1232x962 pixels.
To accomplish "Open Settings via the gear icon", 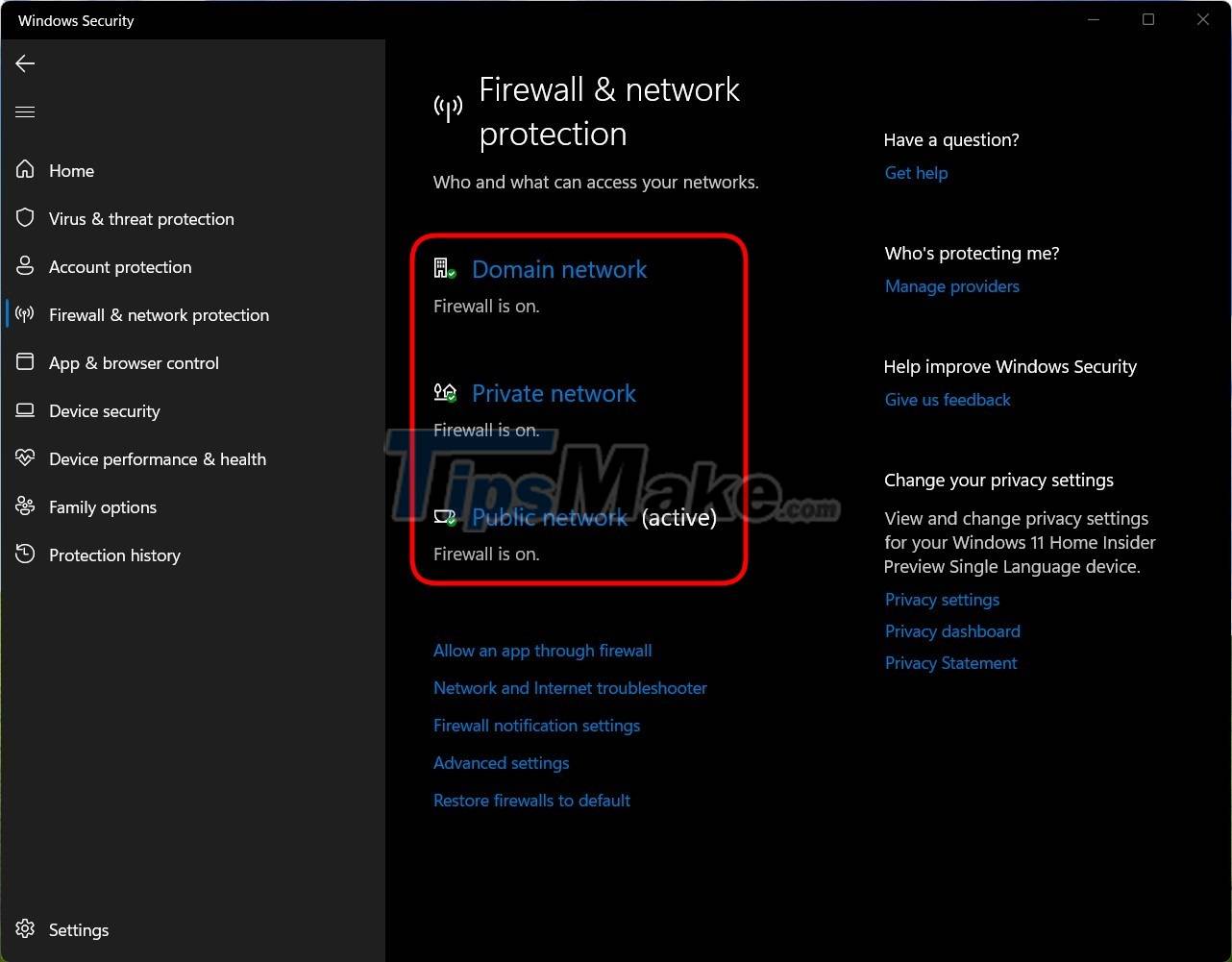I will coord(25,929).
